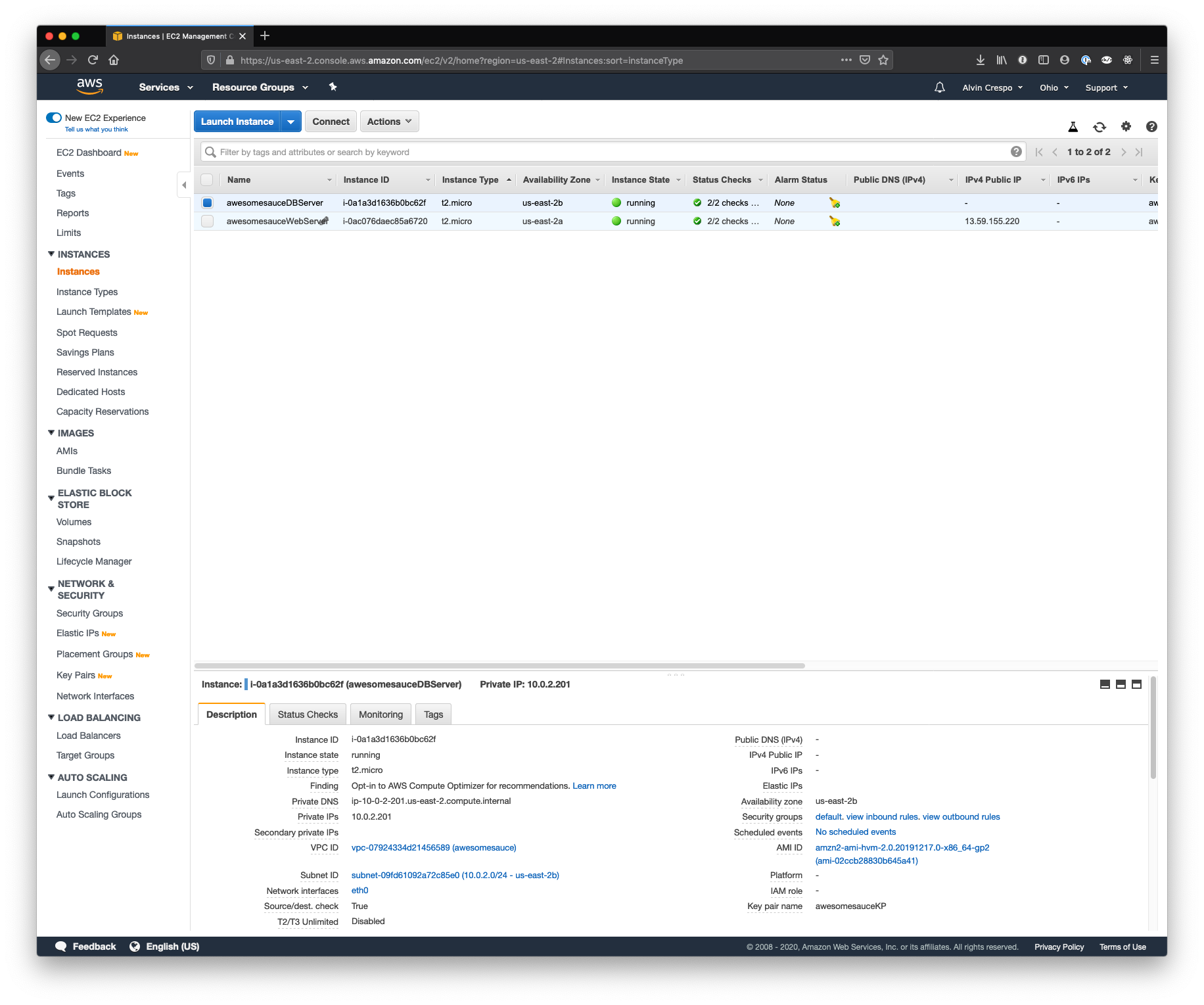This screenshot has height=1005, width=1204.
Task: Maximize detail pane with full-pane layout icon
Action: (1136, 684)
